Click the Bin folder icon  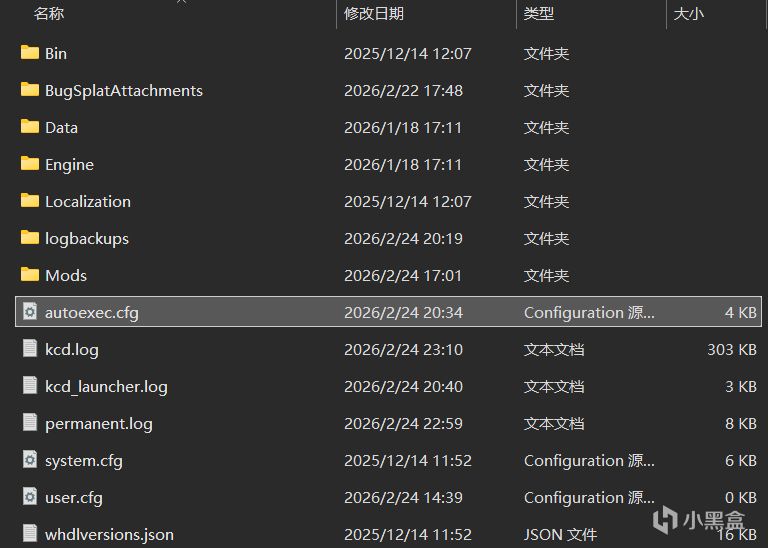[30, 53]
